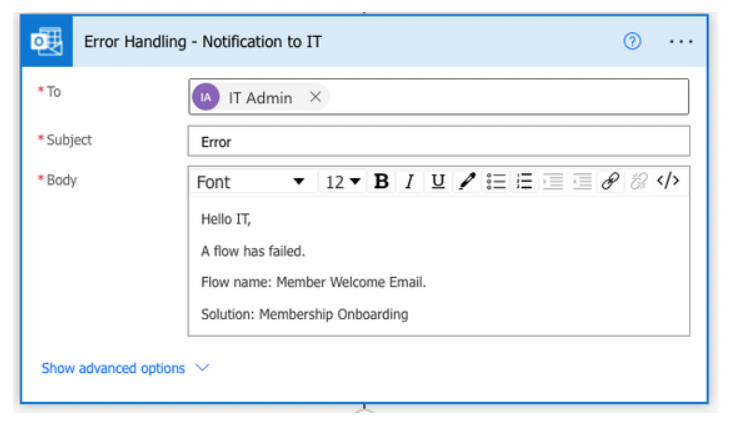Click the action title Error Handling
The width and height of the screenshot is (732, 436).
tap(203, 42)
